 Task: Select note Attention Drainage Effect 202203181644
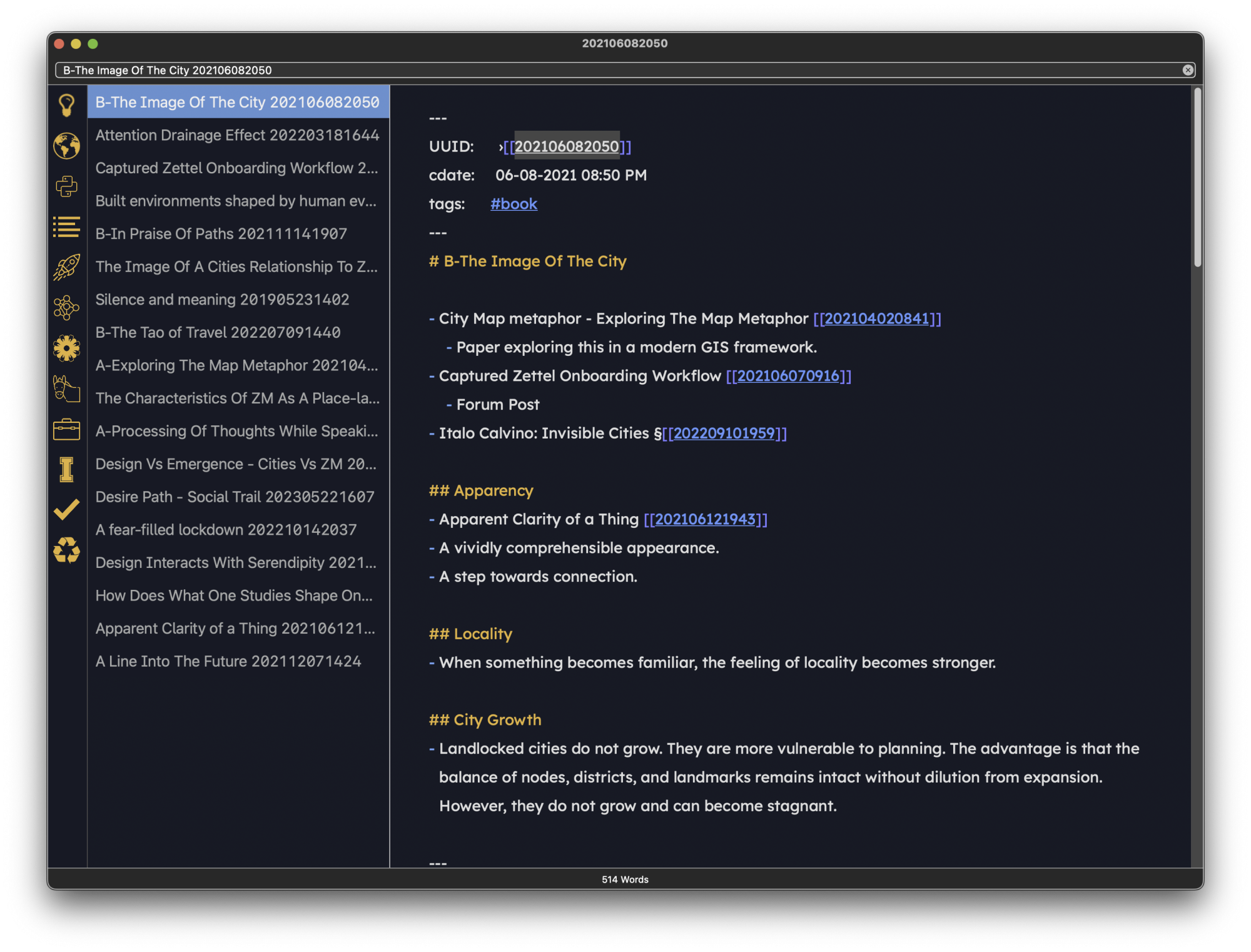[238, 135]
